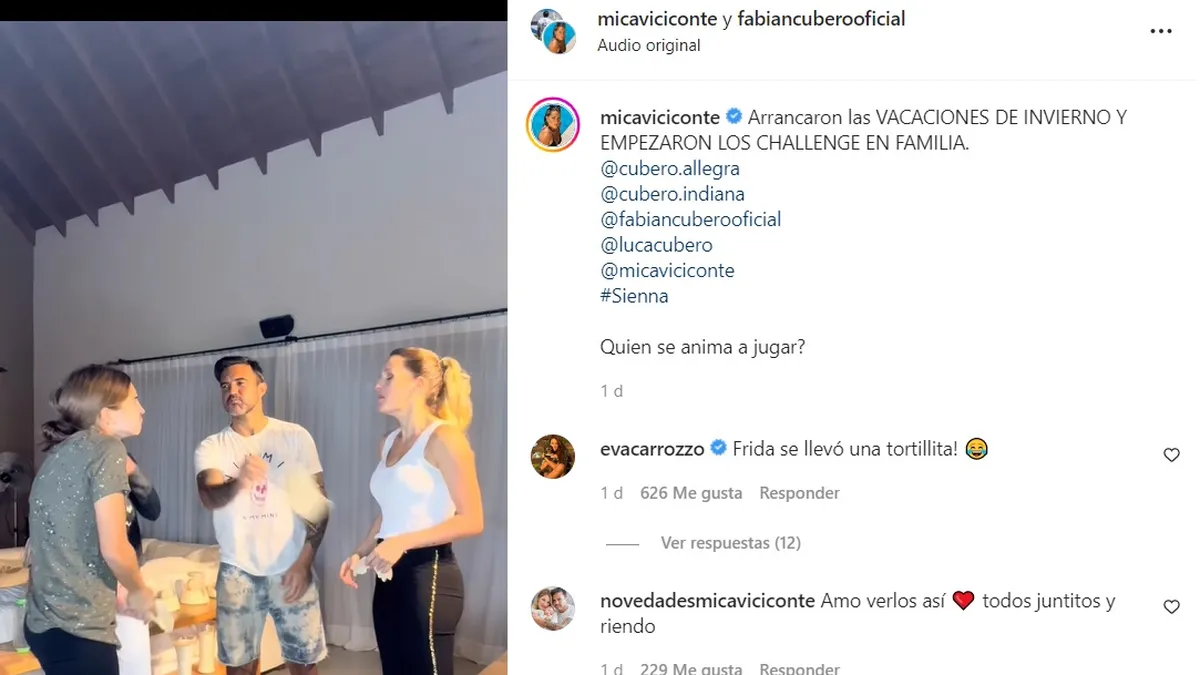Open @fabiancuberooficial mention in caption

[x=690, y=219]
